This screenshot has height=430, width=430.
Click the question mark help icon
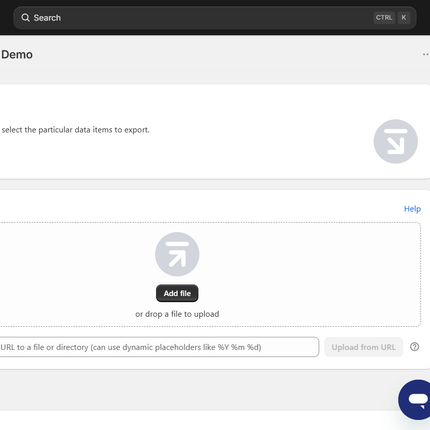(x=414, y=347)
